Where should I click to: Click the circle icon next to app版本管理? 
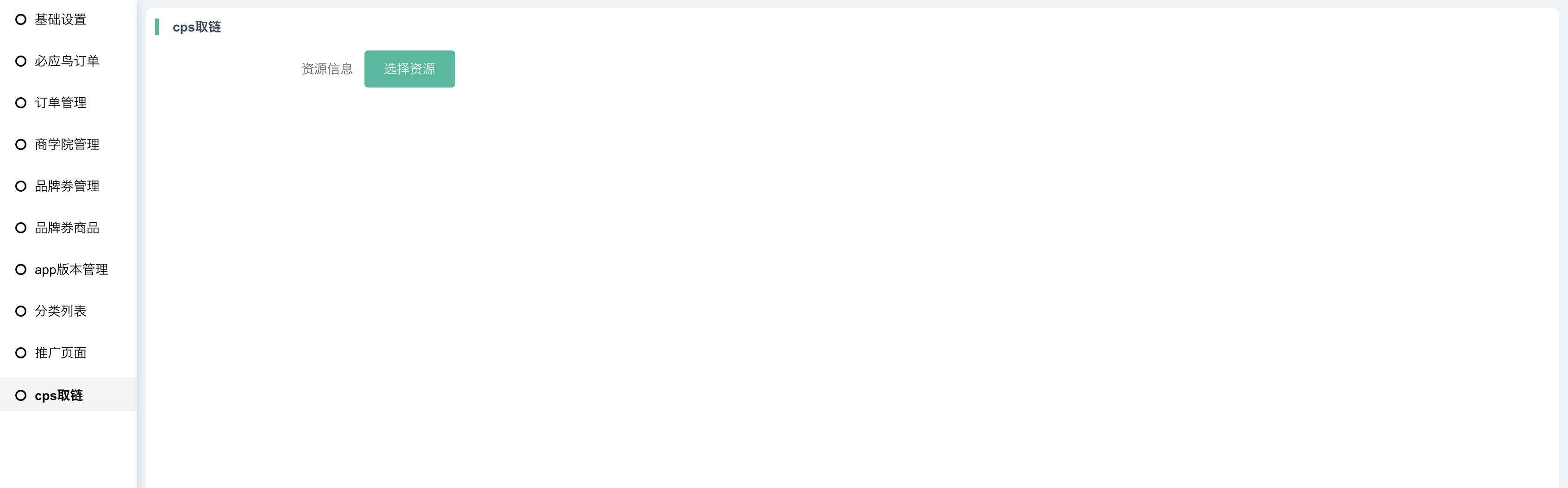tap(21, 269)
